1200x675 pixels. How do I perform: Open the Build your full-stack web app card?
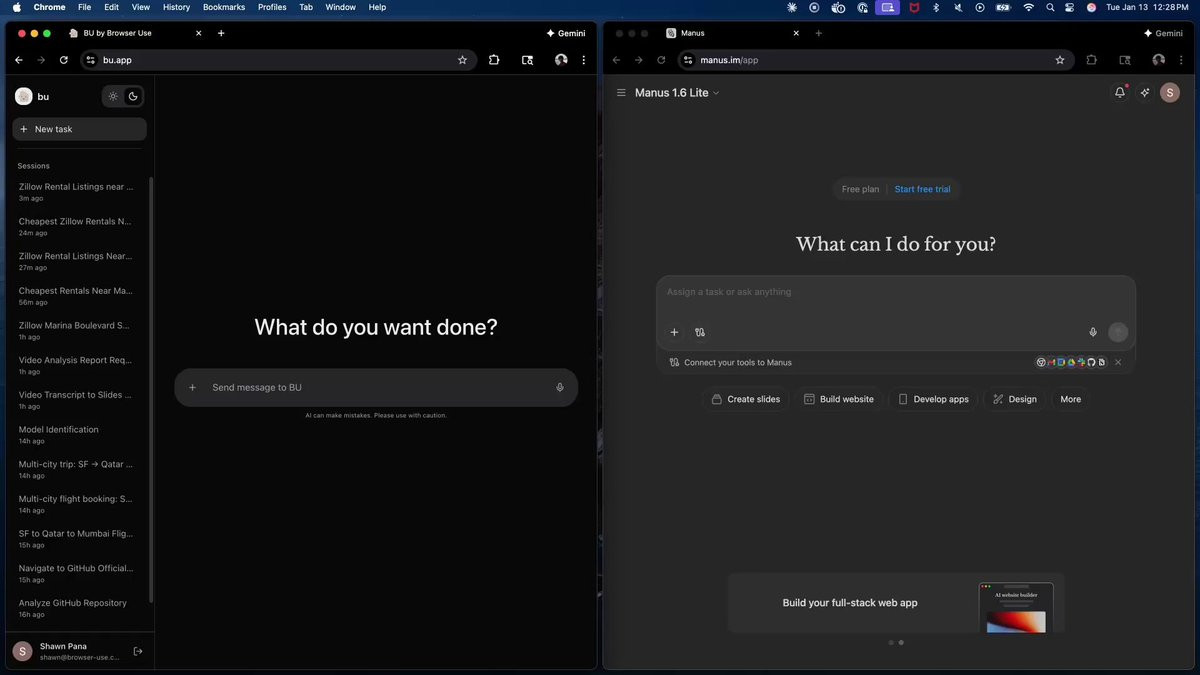896,603
